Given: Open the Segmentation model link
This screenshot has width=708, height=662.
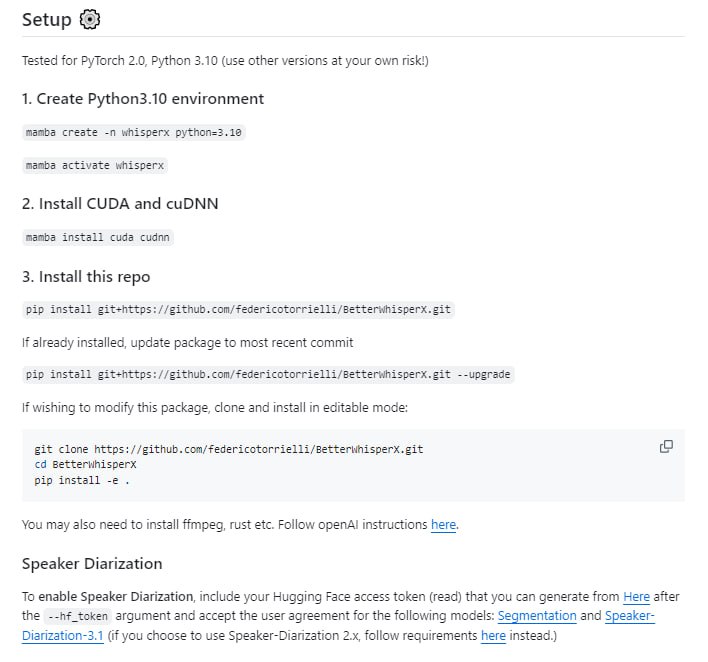Looking at the screenshot, I should point(537,616).
